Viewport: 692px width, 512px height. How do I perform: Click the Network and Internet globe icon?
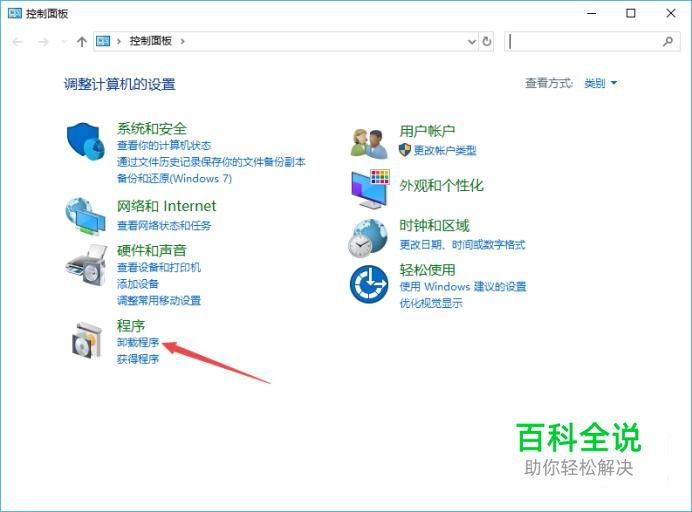point(85,216)
